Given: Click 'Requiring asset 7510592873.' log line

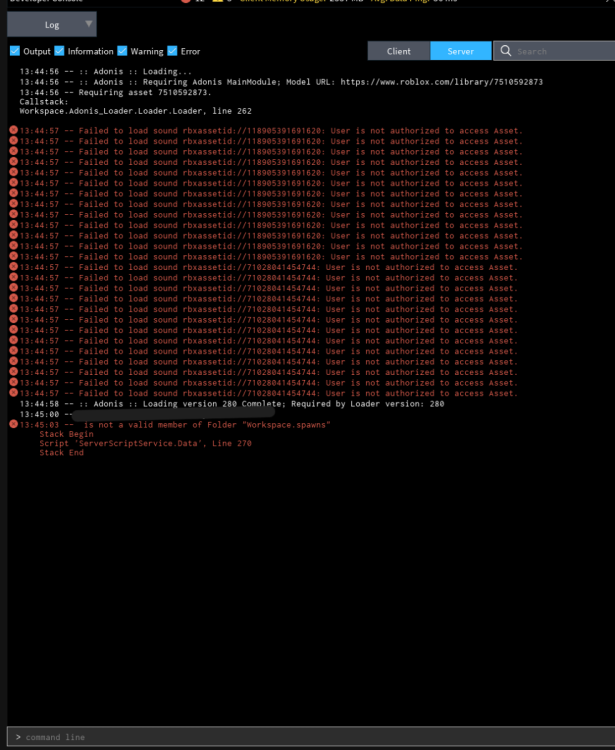Looking at the screenshot, I should point(115,92).
